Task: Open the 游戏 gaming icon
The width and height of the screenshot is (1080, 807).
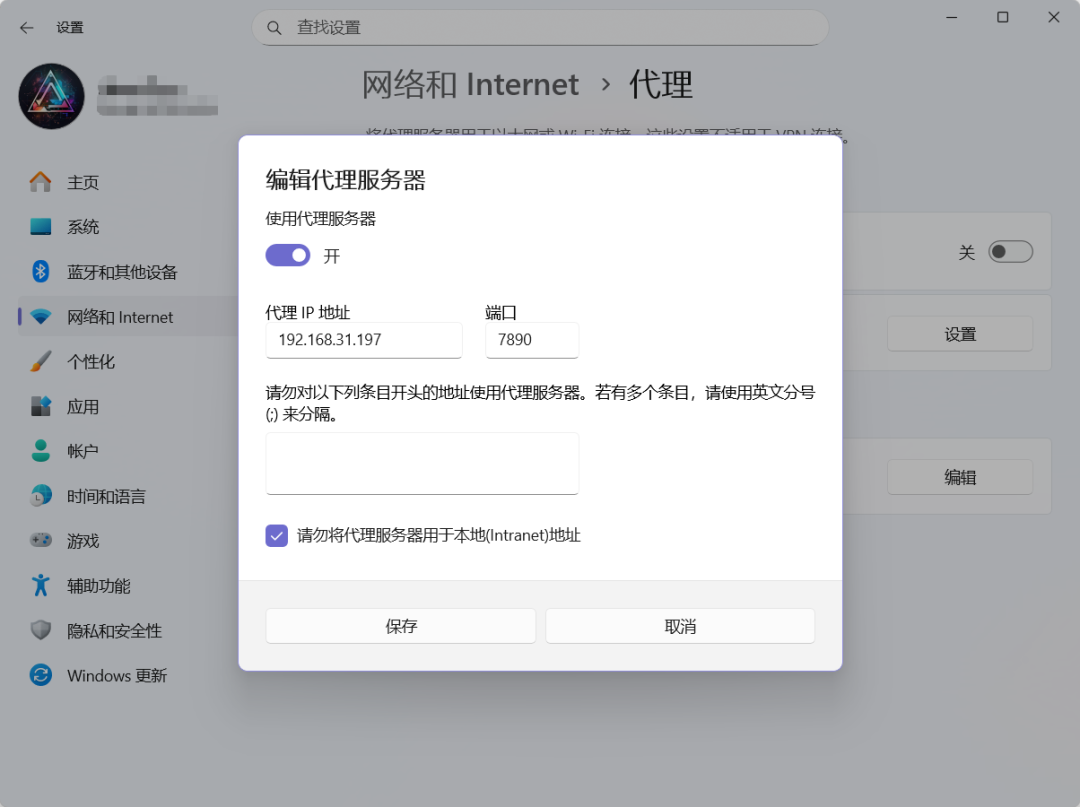Action: point(41,541)
